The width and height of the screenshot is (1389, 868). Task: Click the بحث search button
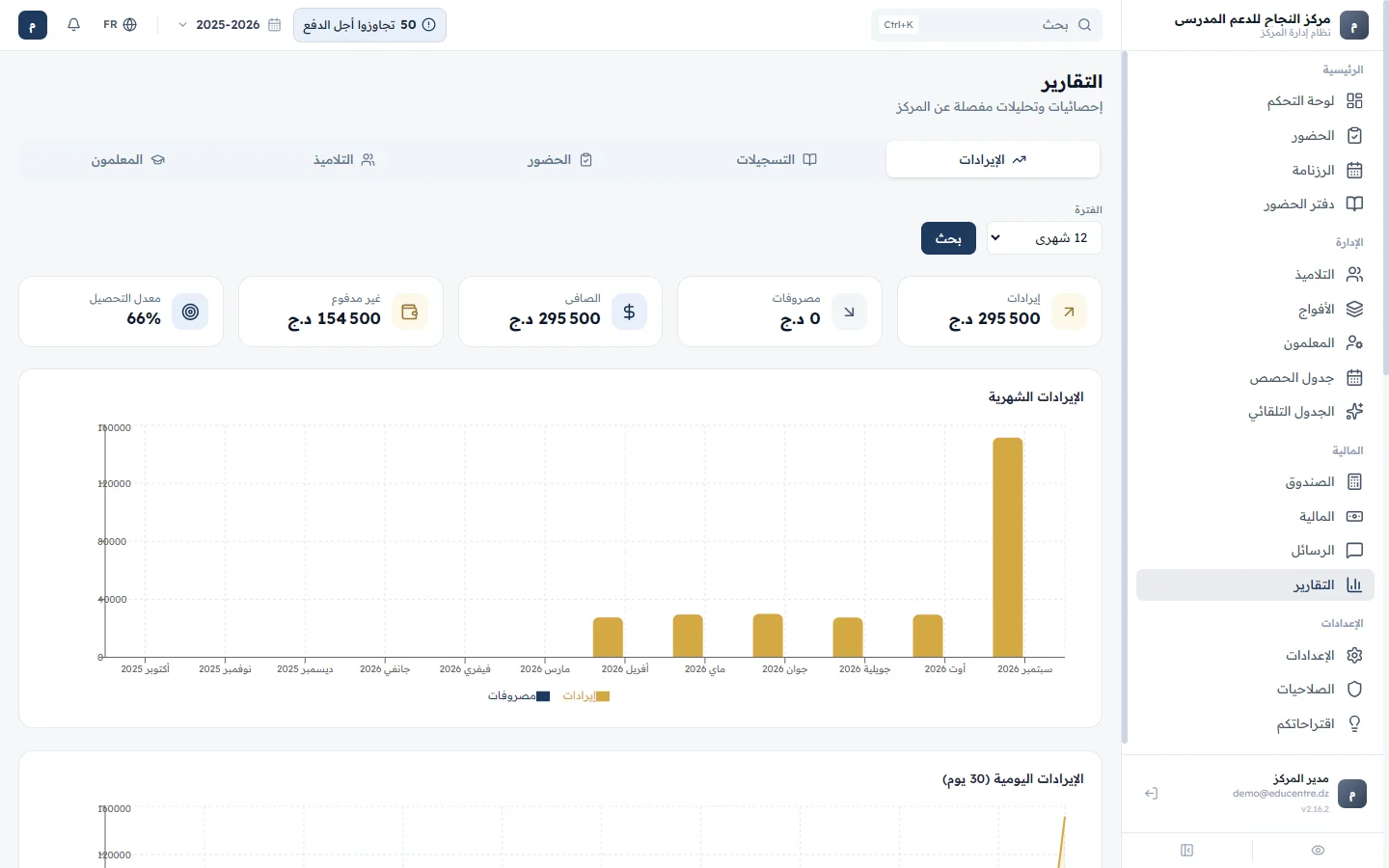point(948,238)
